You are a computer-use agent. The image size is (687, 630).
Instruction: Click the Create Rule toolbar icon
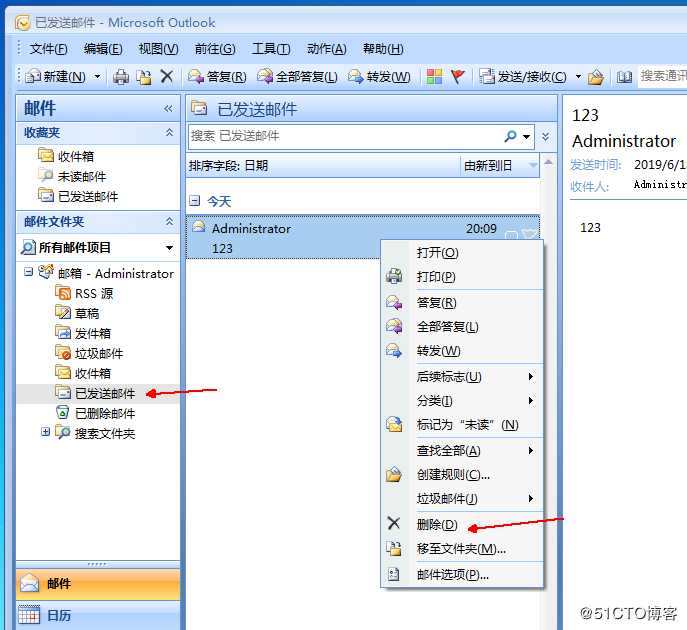click(x=596, y=78)
